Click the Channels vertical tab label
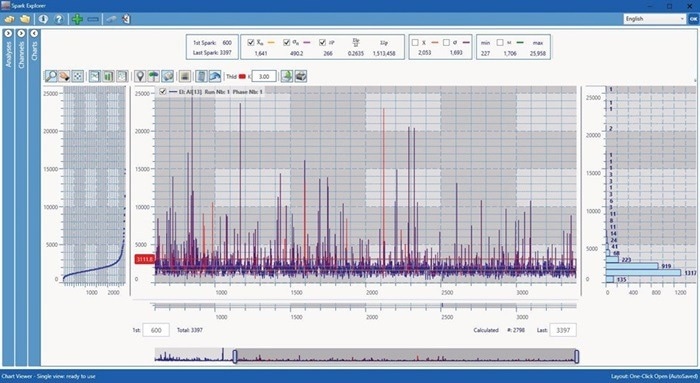Image resolution: width=700 pixels, height=383 pixels. [x=21, y=55]
